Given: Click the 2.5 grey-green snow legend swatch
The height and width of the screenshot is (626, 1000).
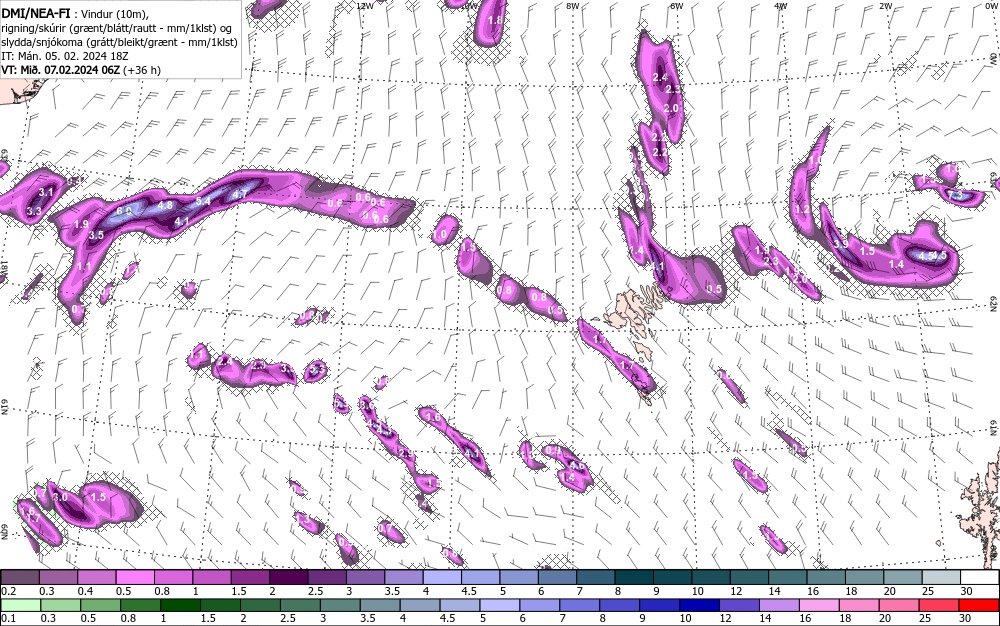Looking at the screenshot, I should [x=300, y=605].
